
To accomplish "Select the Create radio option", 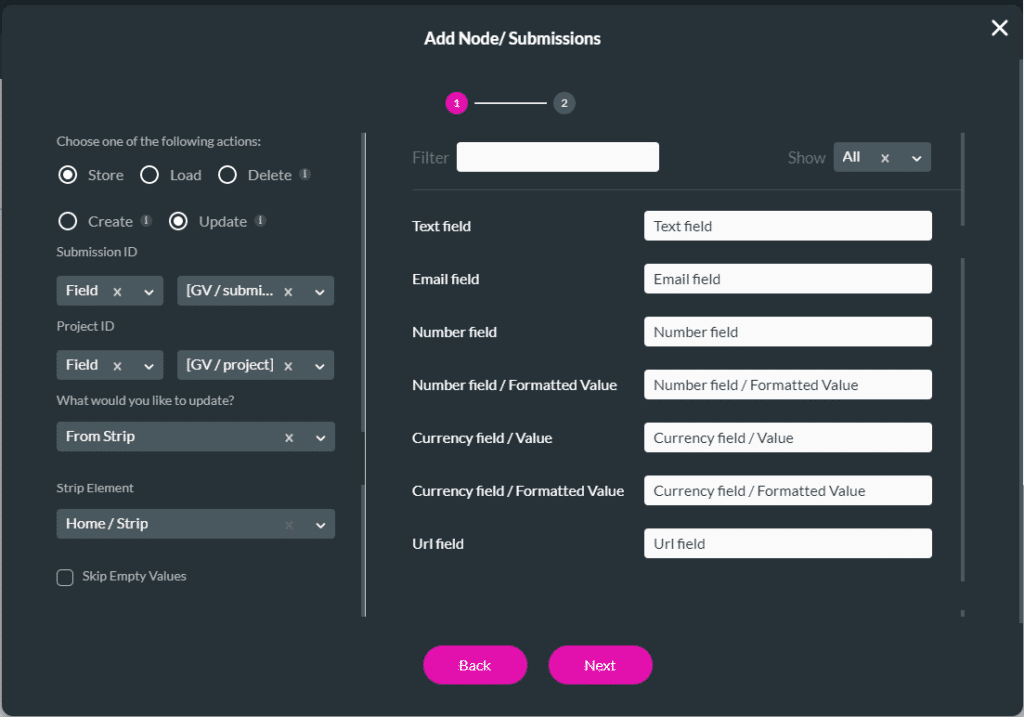I will (x=68, y=221).
